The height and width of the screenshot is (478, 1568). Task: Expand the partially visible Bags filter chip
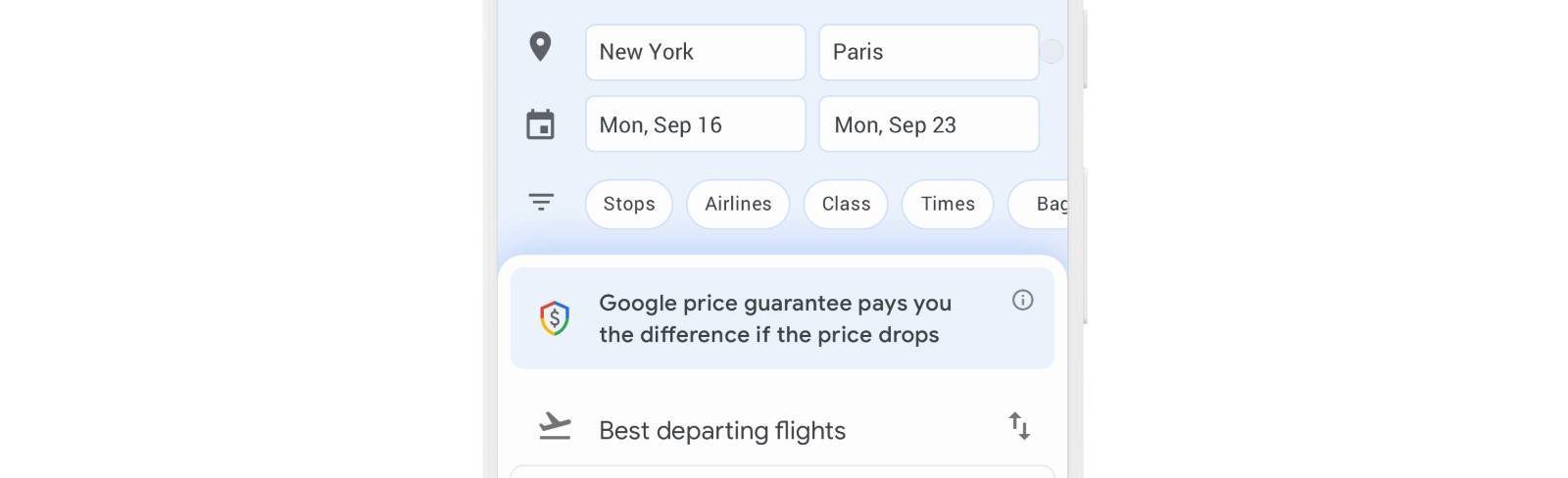tap(1039, 204)
